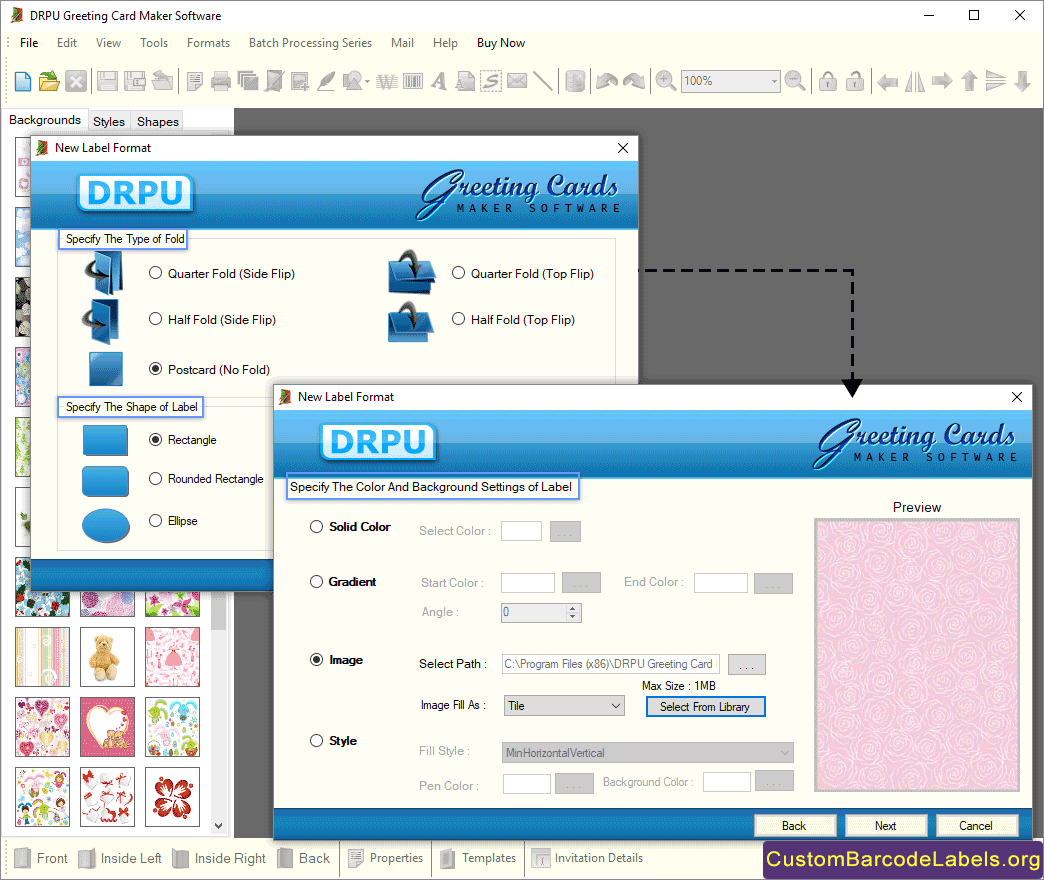Image resolution: width=1044 pixels, height=880 pixels.
Task: Click the Redo arrow icon
Action: (x=634, y=81)
